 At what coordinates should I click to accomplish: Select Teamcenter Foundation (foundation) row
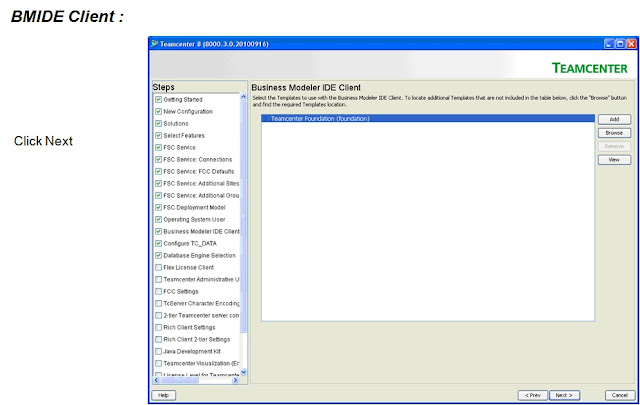[x=428, y=118]
